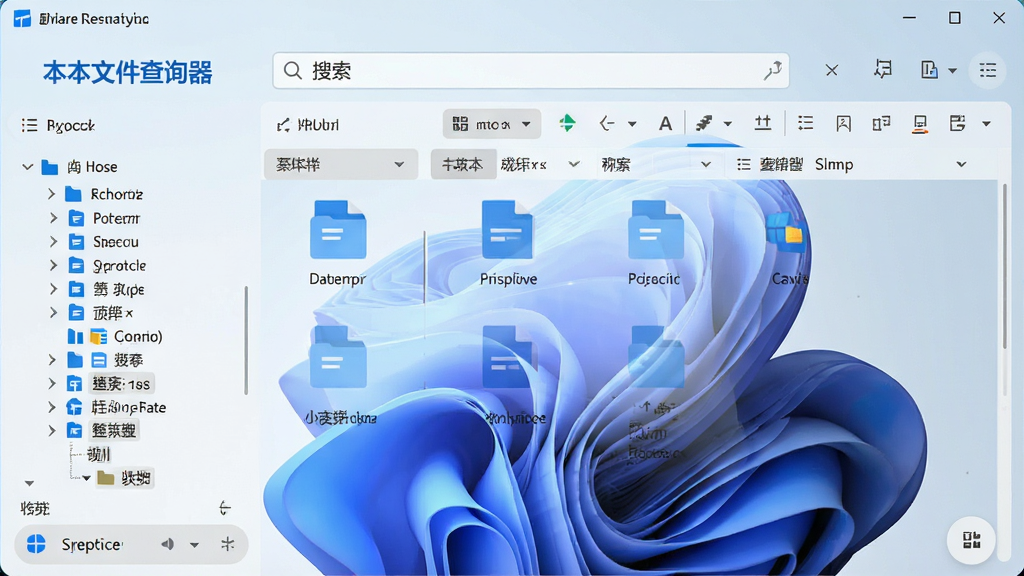Click the sidebar vertical scrollbar
The height and width of the screenshot is (576, 1024).
[246, 340]
